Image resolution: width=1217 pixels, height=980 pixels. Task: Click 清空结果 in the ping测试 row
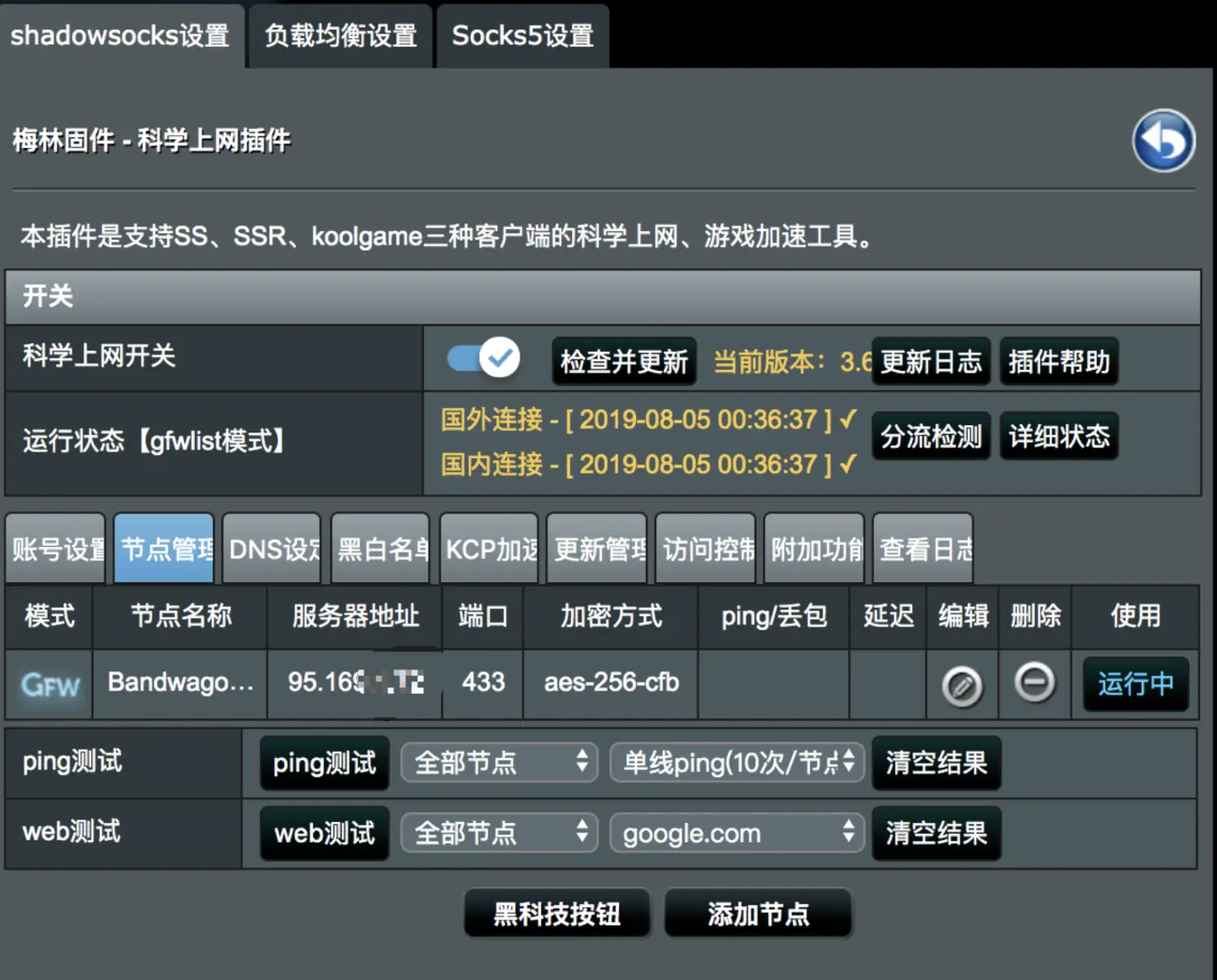coord(936,763)
